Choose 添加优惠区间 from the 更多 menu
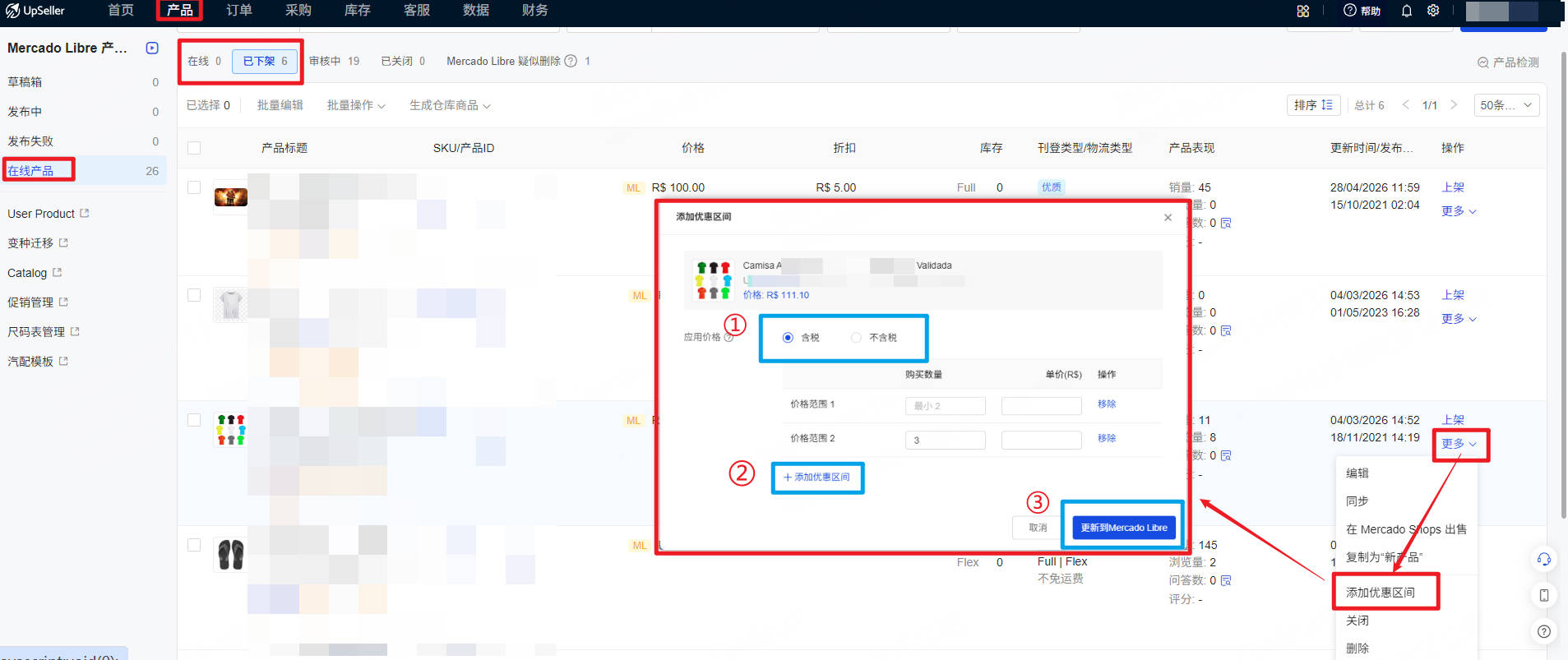This screenshot has height=660, width=1568. coord(1381,593)
